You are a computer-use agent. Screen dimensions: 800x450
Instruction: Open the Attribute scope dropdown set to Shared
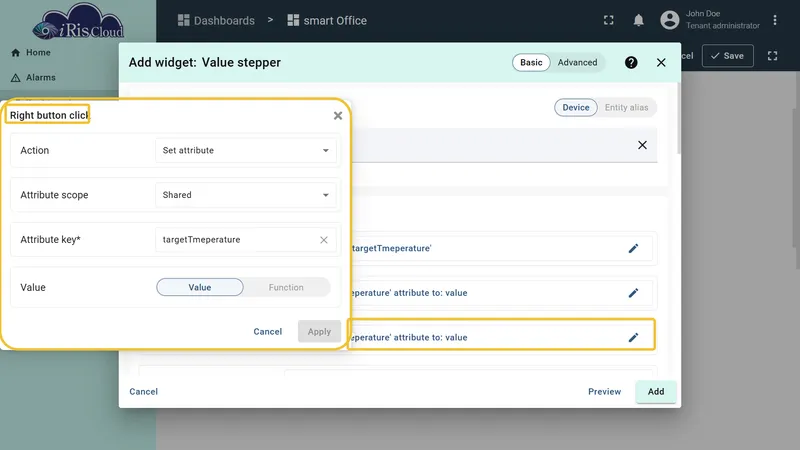245,195
